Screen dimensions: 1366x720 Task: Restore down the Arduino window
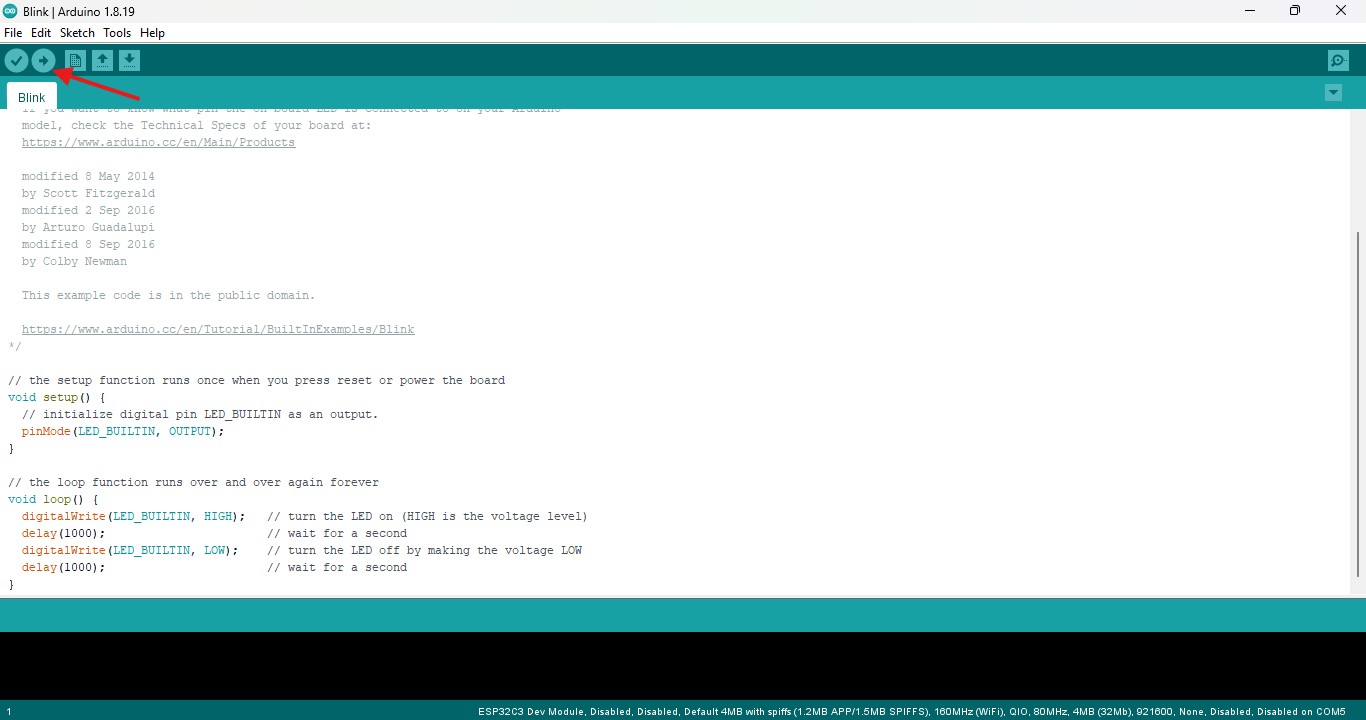point(1295,11)
